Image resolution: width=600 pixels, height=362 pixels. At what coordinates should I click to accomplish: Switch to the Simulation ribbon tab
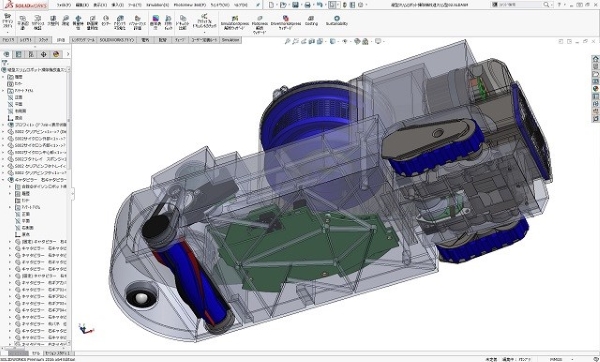(230, 40)
